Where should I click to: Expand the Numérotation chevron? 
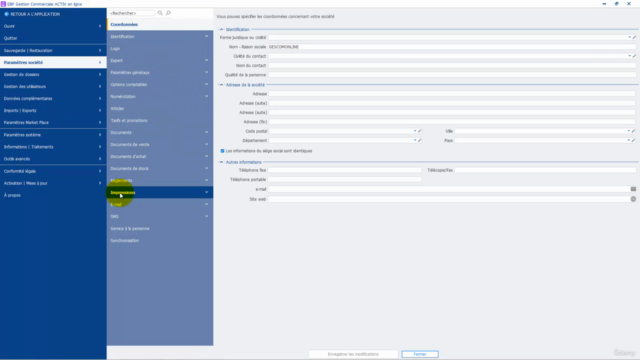tap(207, 96)
